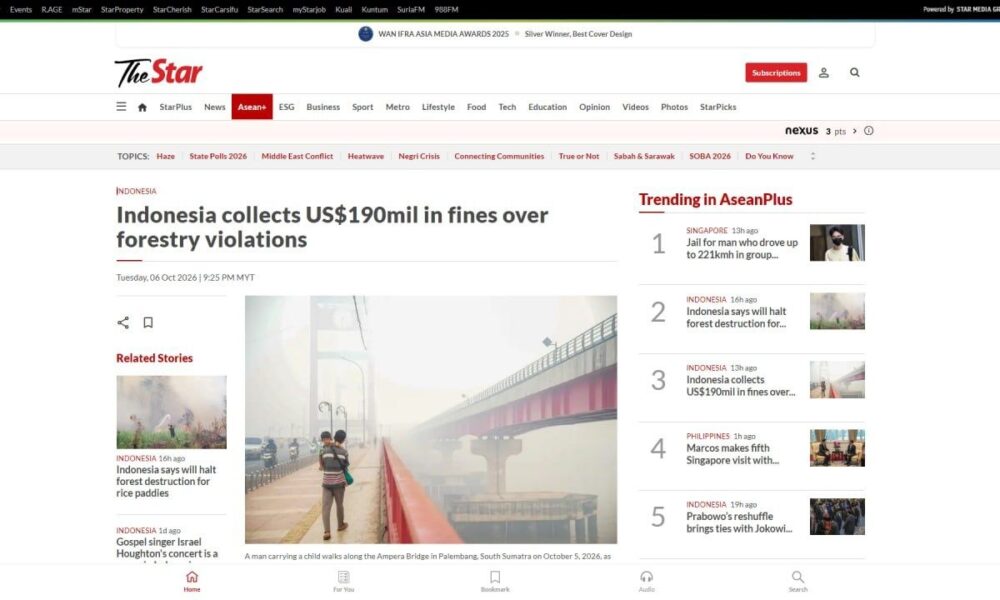Click the Subscriptions button
This screenshot has width=1000, height=600.
pos(776,73)
